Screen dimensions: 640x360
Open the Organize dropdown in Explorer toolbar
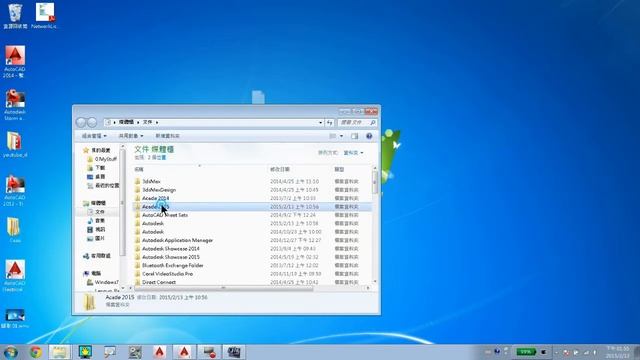coord(94,136)
